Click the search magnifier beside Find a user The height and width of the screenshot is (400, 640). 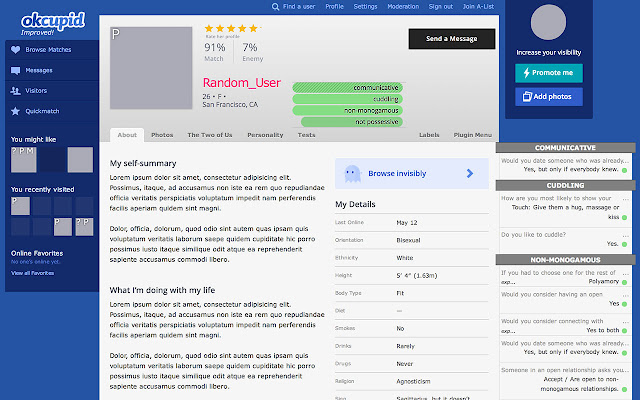tap(276, 6)
